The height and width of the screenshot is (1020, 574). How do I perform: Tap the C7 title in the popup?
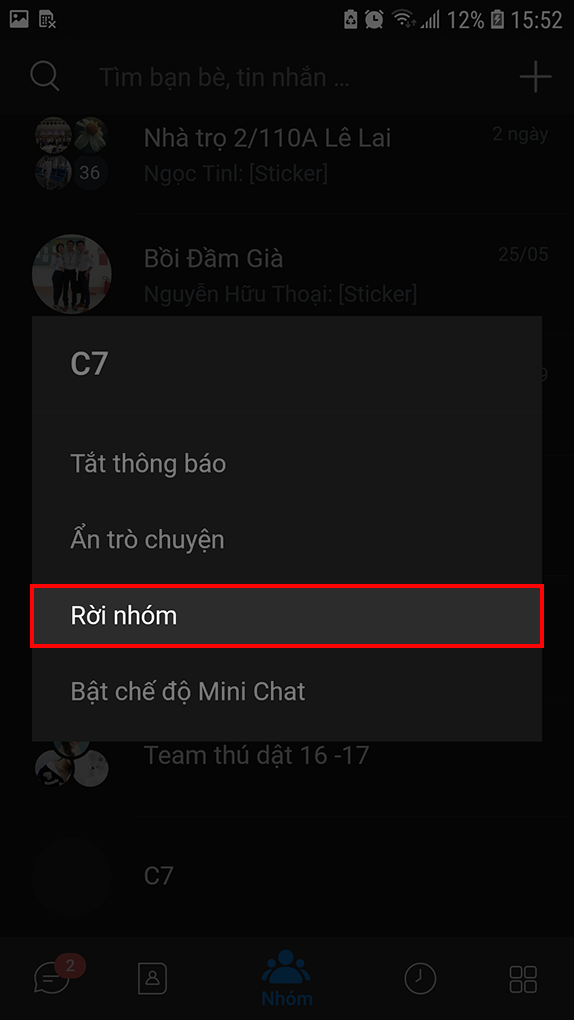pos(89,364)
